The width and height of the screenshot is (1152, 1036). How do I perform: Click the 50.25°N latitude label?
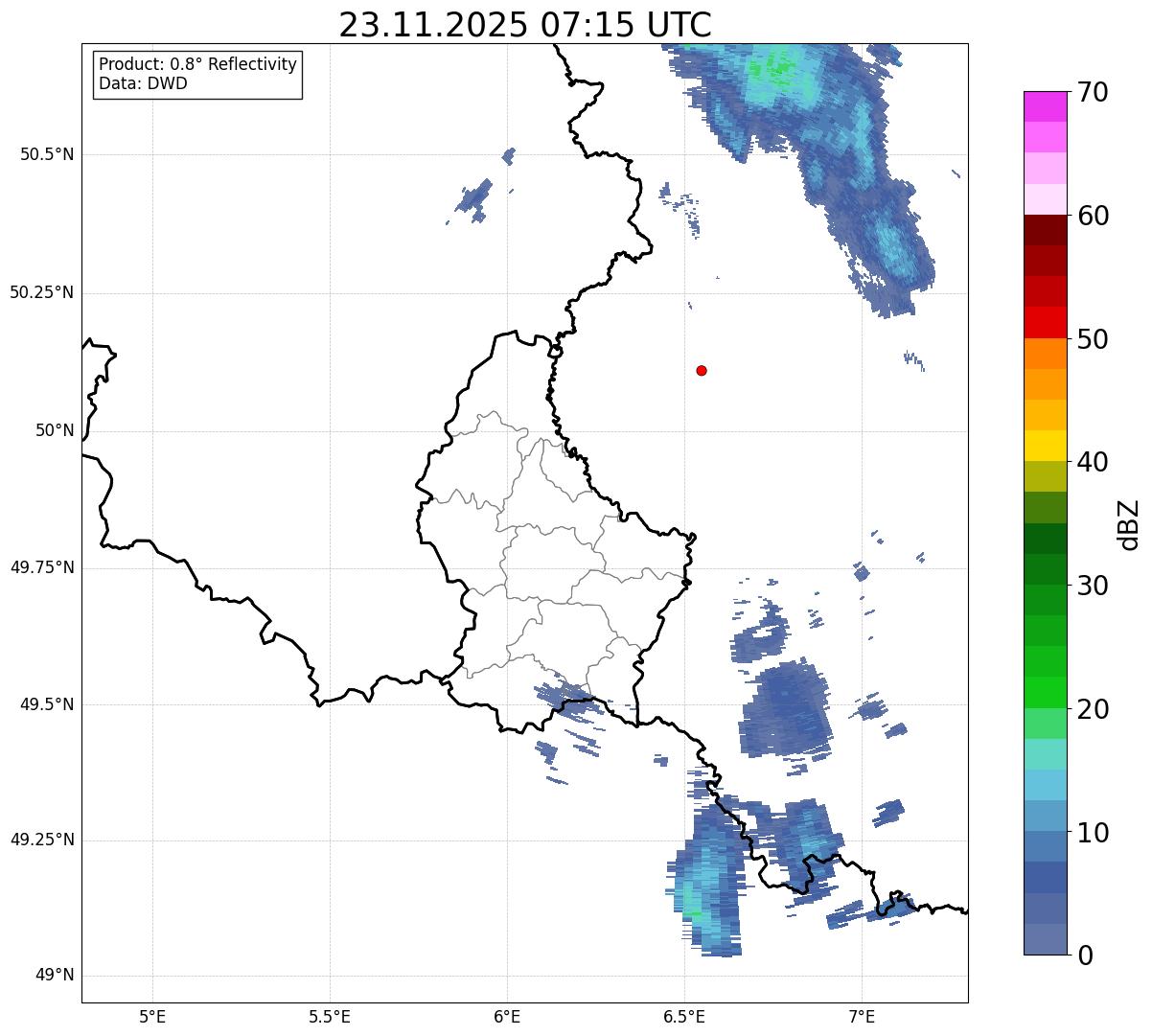(x=41, y=292)
